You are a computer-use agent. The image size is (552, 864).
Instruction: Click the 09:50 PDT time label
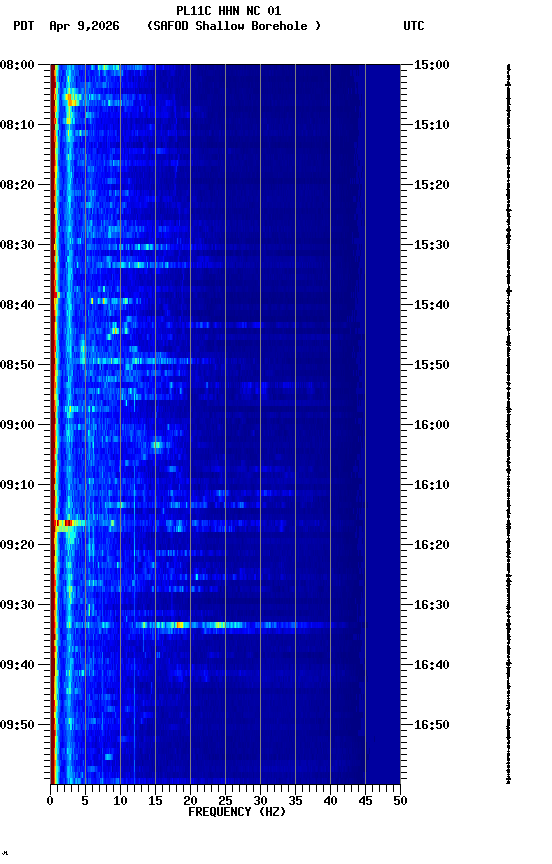coord(17,725)
